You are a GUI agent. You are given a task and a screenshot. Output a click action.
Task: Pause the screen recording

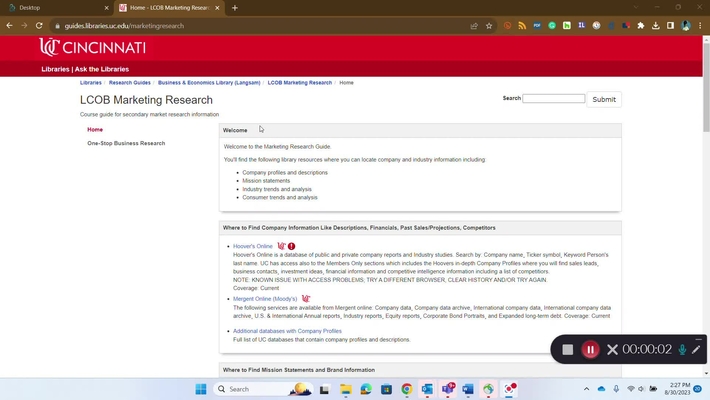tap(590, 350)
